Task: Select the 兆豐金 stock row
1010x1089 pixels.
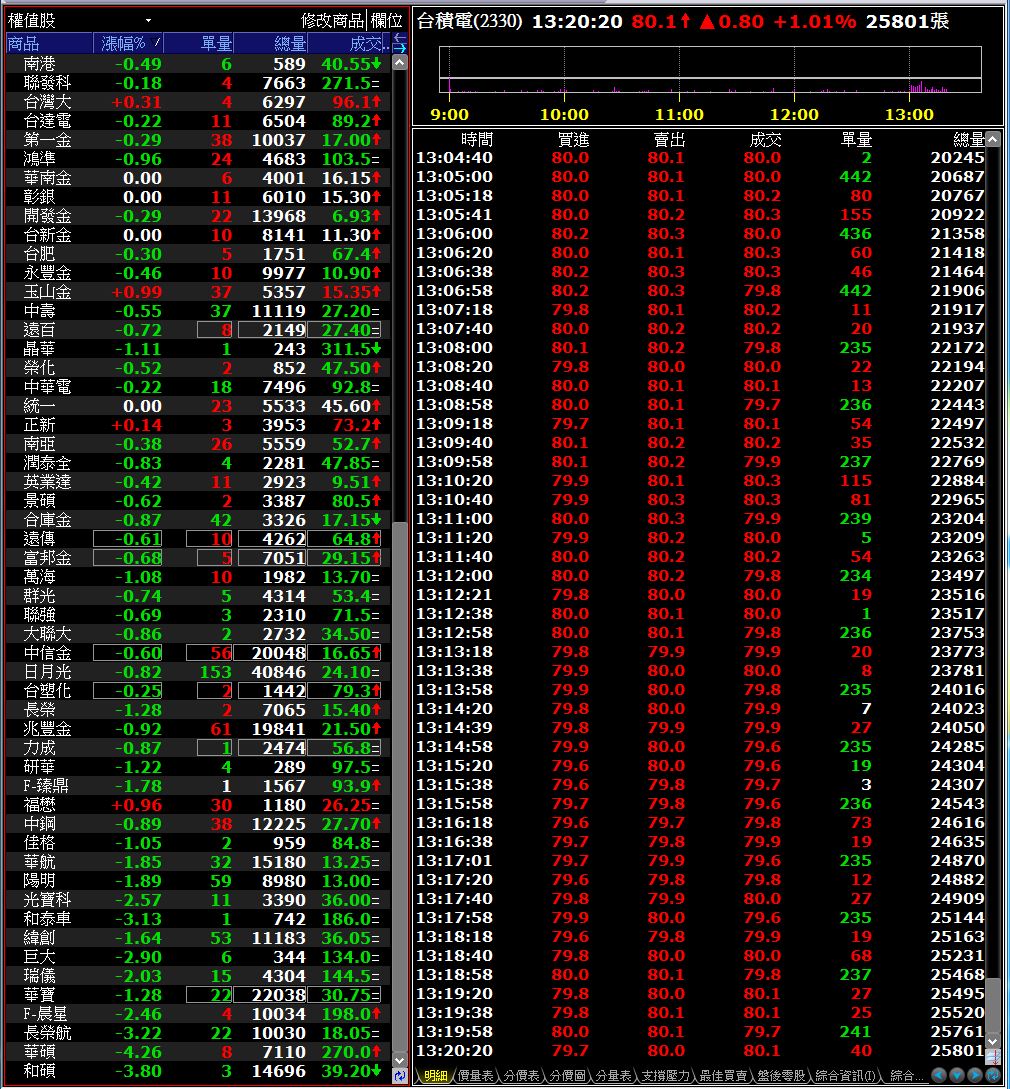Action: [x=198, y=729]
